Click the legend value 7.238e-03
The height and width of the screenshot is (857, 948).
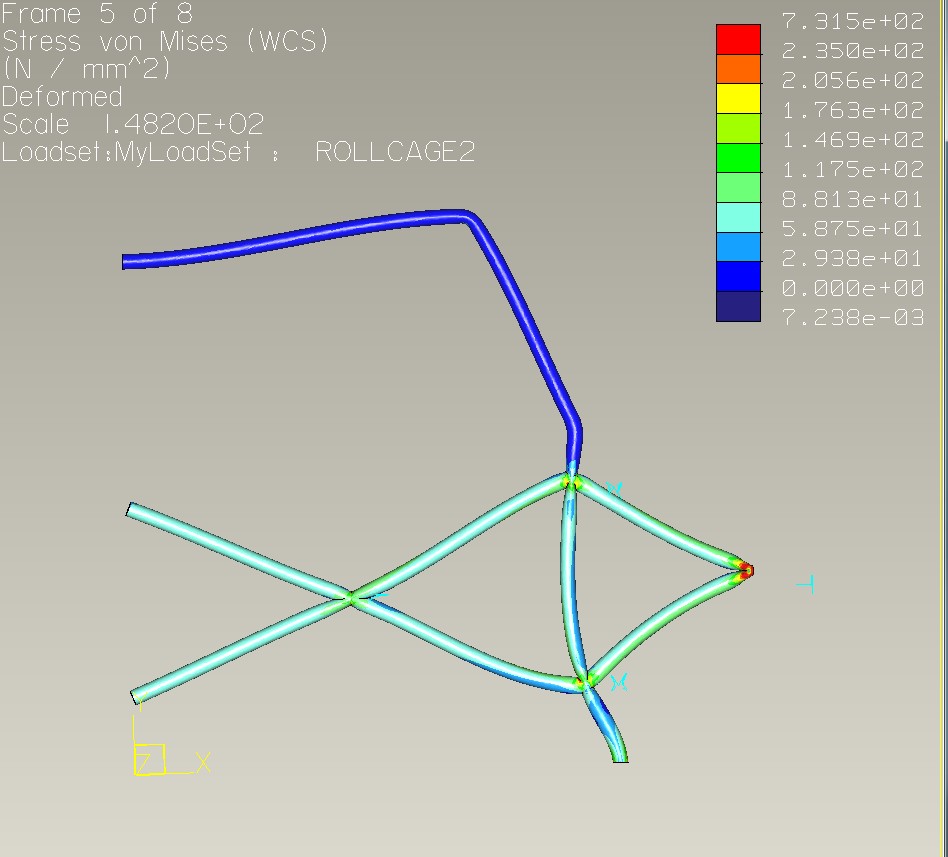[852, 318]
